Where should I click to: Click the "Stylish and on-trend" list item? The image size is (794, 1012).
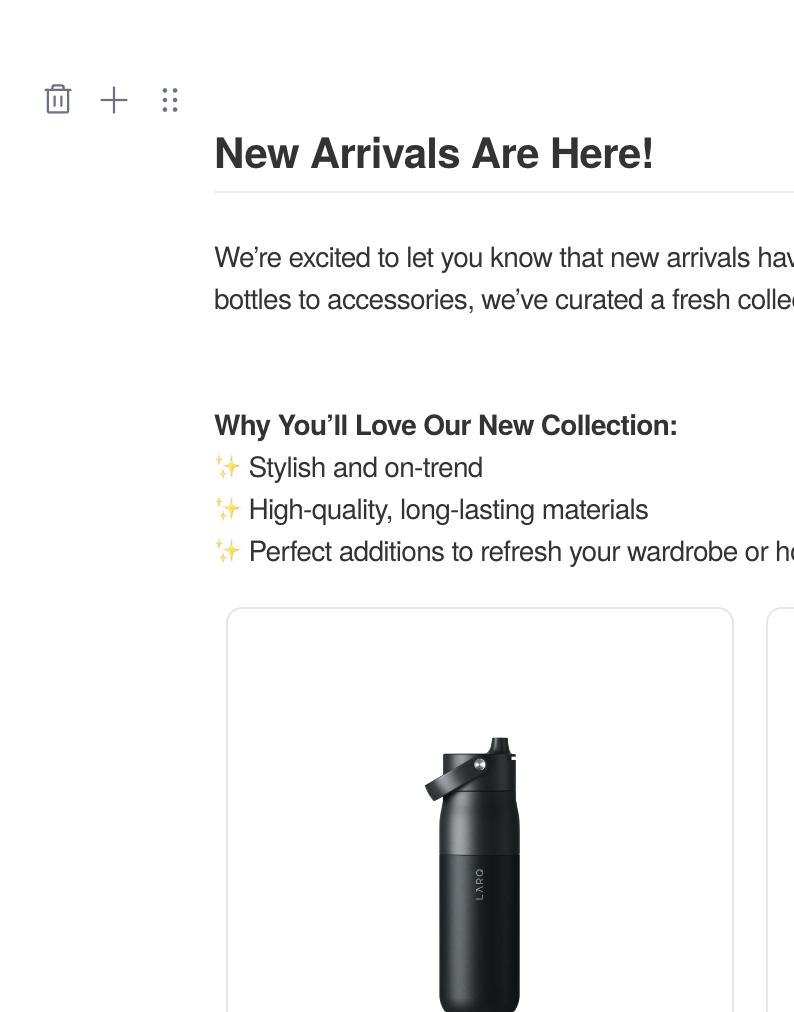366,467
